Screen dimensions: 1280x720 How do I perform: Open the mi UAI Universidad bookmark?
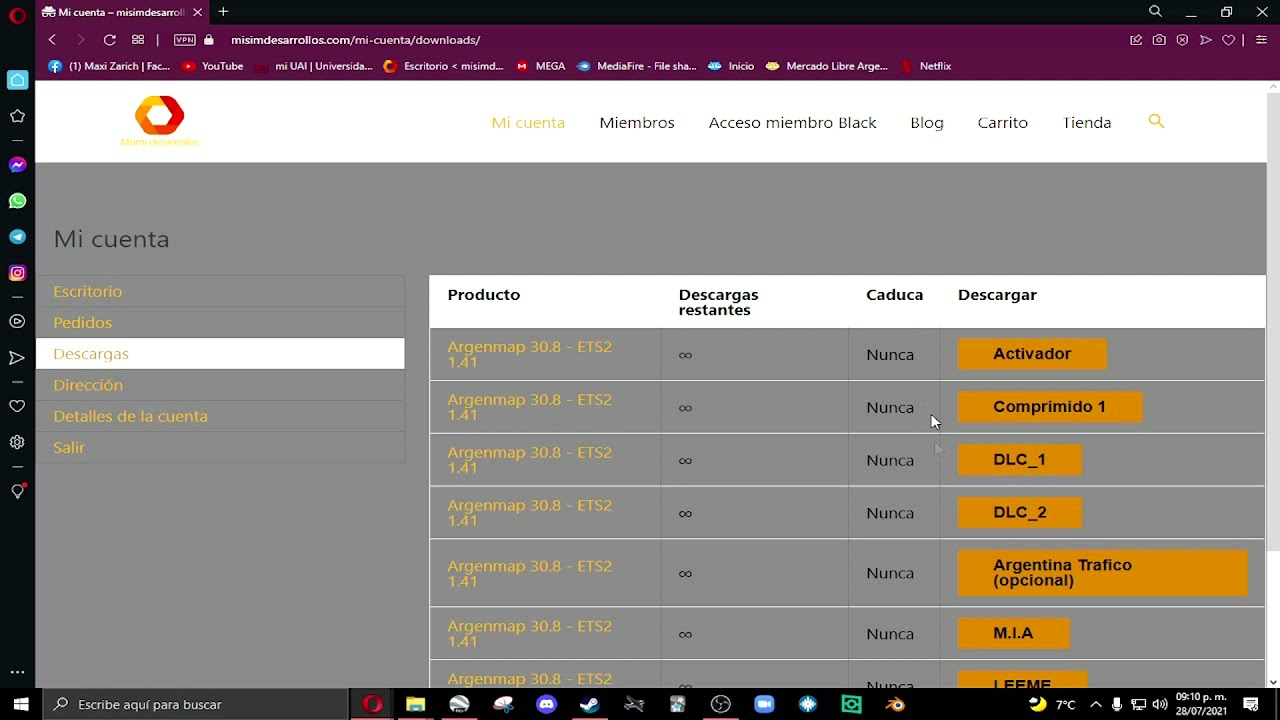click(x=314, y=66)
